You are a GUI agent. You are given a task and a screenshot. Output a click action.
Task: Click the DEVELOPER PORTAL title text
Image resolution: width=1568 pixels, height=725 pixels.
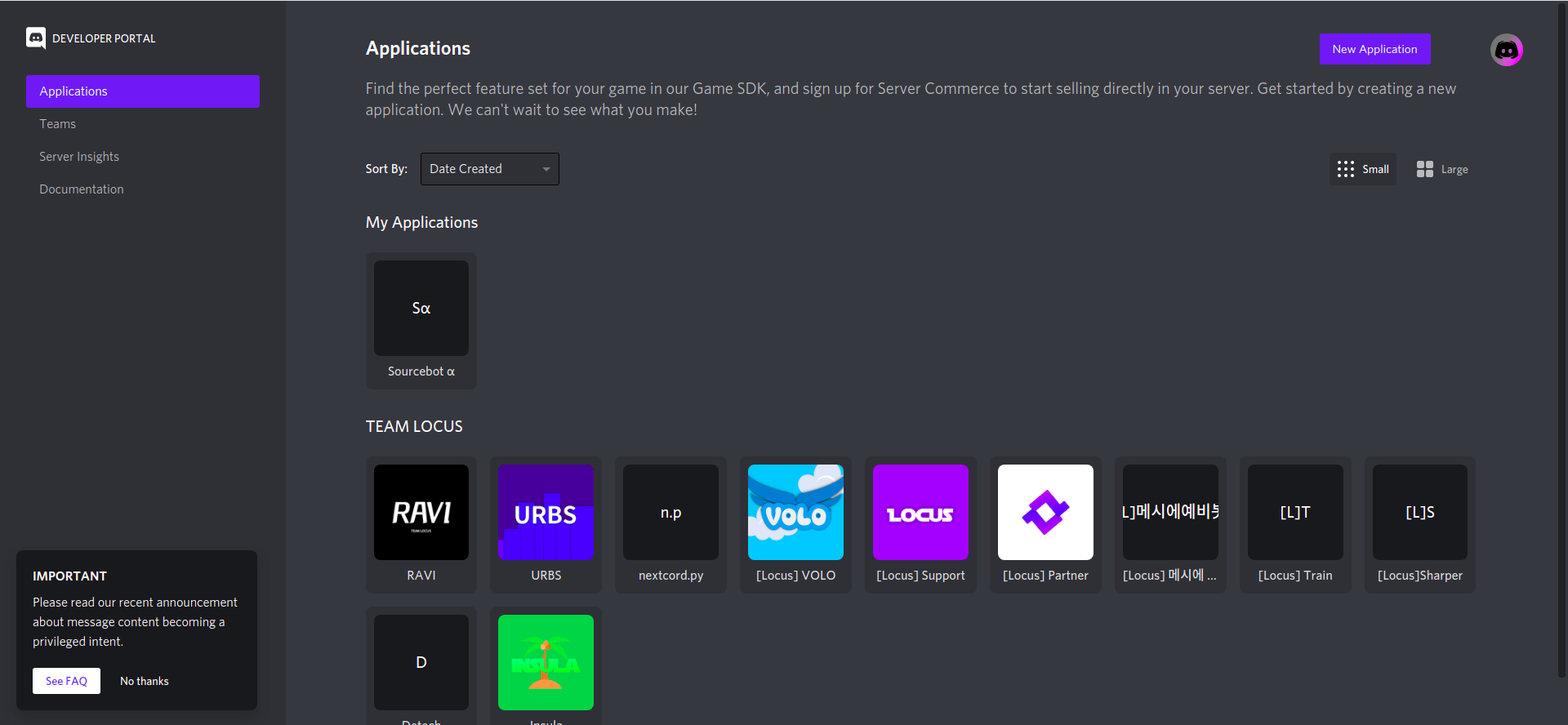(x=104, y=38)
